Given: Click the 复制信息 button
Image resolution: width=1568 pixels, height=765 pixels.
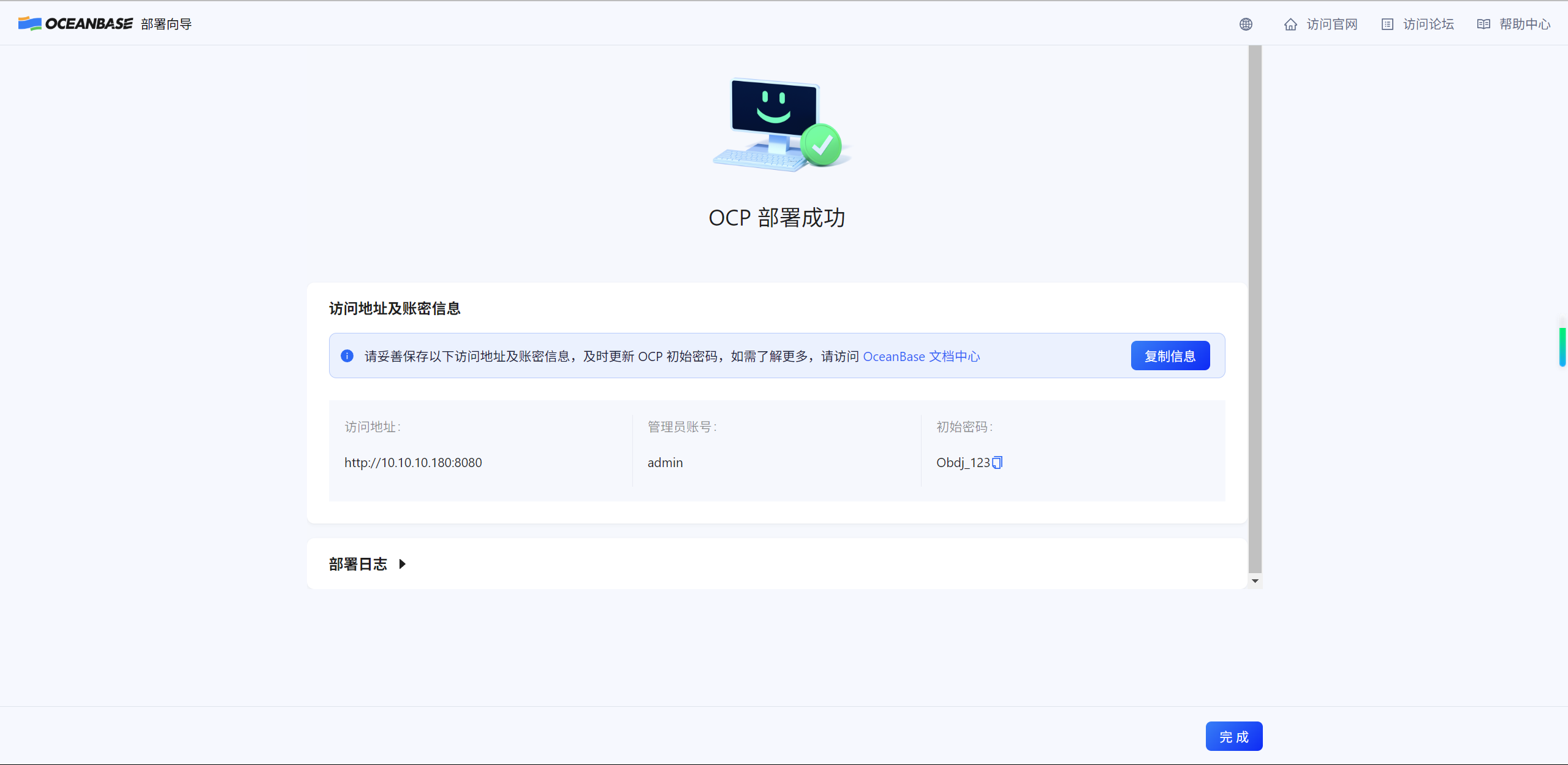Looking at the screenshot, I should 1170,356.
